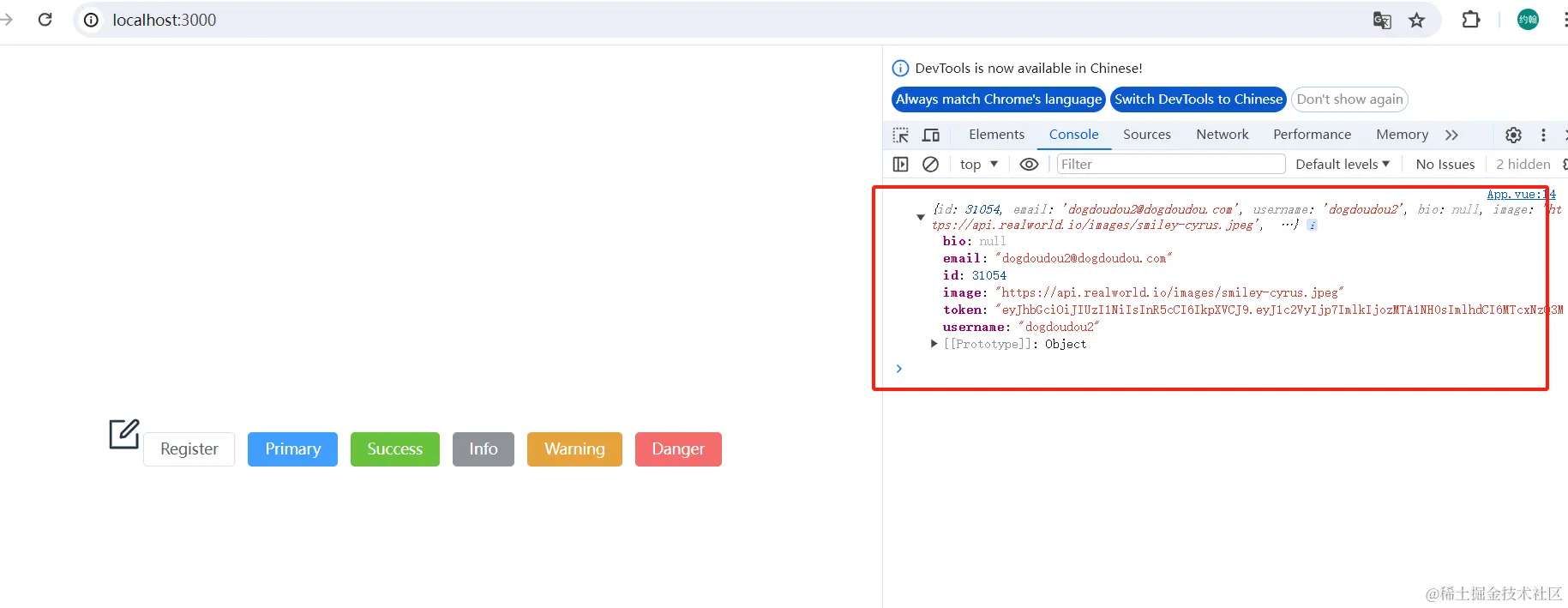The image size is (1568, 608).
Task: Click the console prompt chevron
Action: tap(898, 369)
